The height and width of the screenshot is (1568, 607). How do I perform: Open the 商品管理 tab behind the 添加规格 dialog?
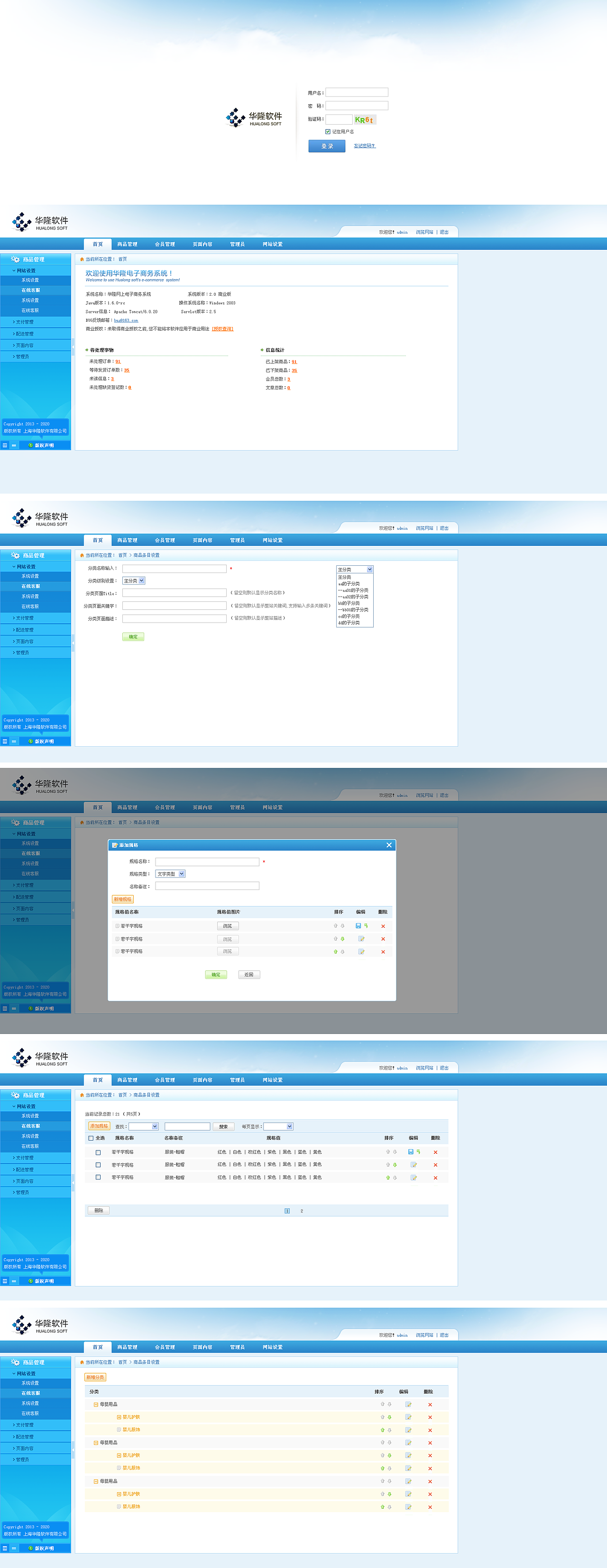[128, 807]
